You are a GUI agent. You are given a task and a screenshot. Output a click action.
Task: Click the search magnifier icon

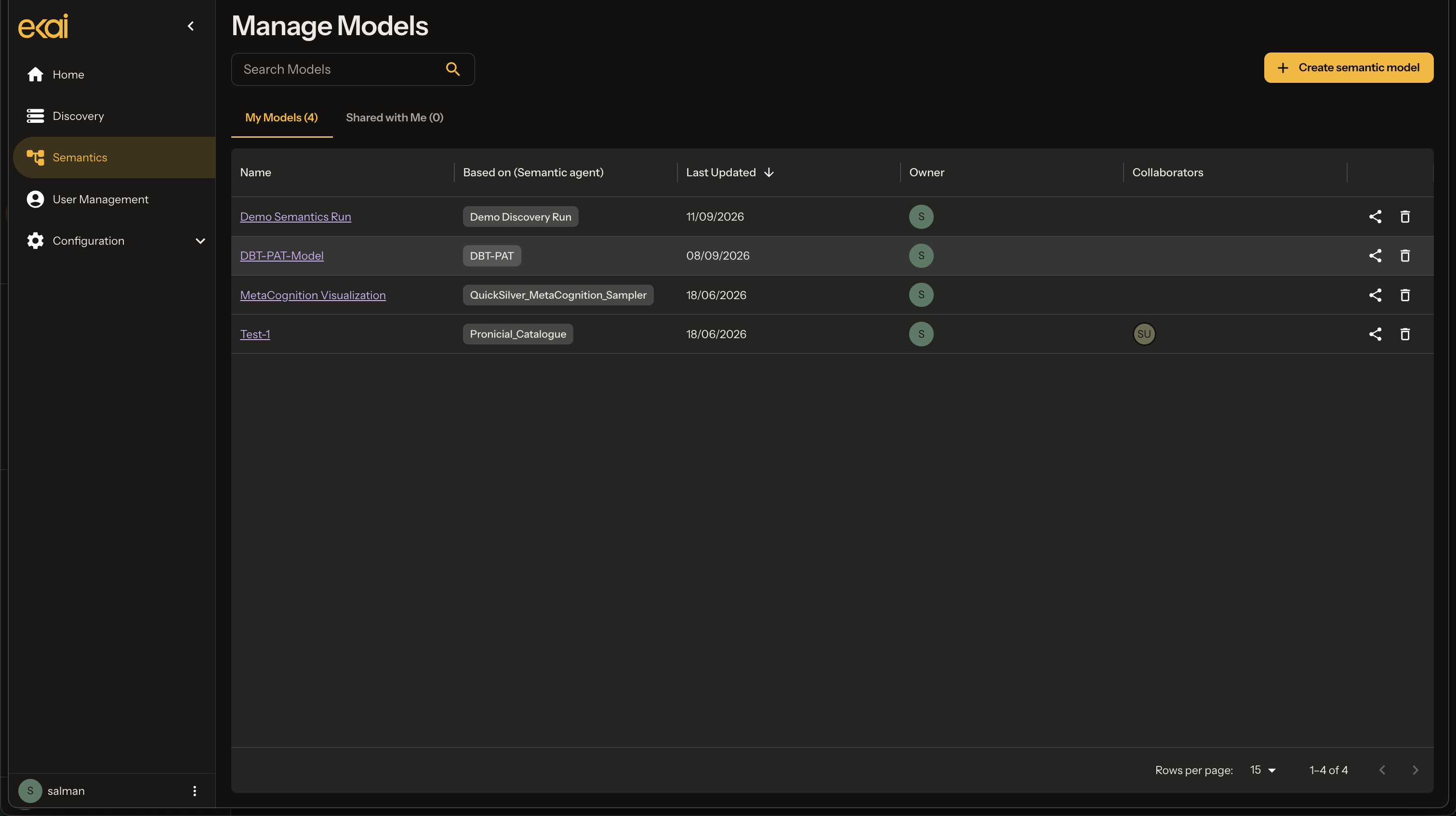point(453,69)
